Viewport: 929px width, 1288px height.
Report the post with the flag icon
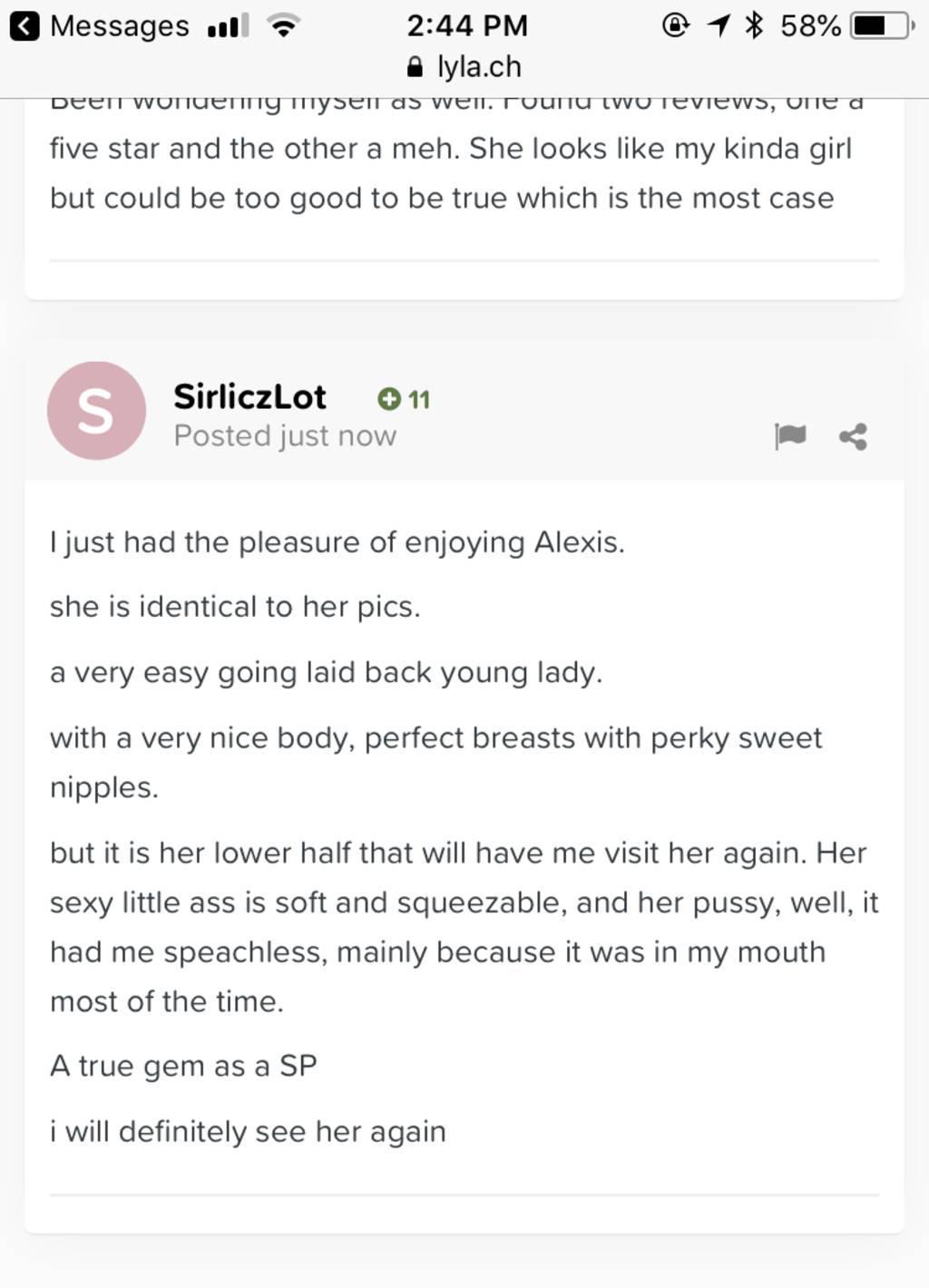point(790,436)
